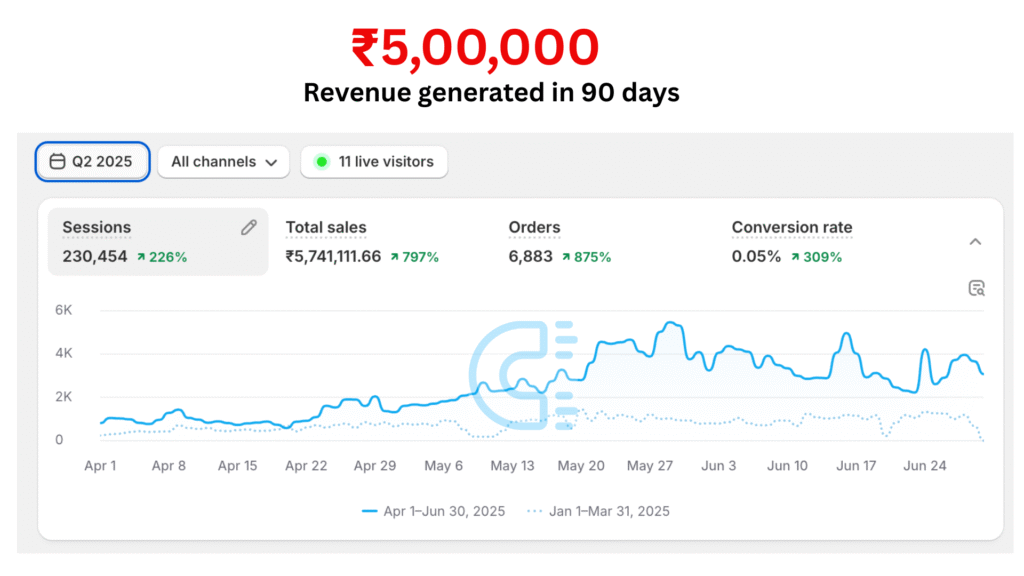Click the Conversion rate 309% trend arrow
1024x576 pixels.
(795, 257)
